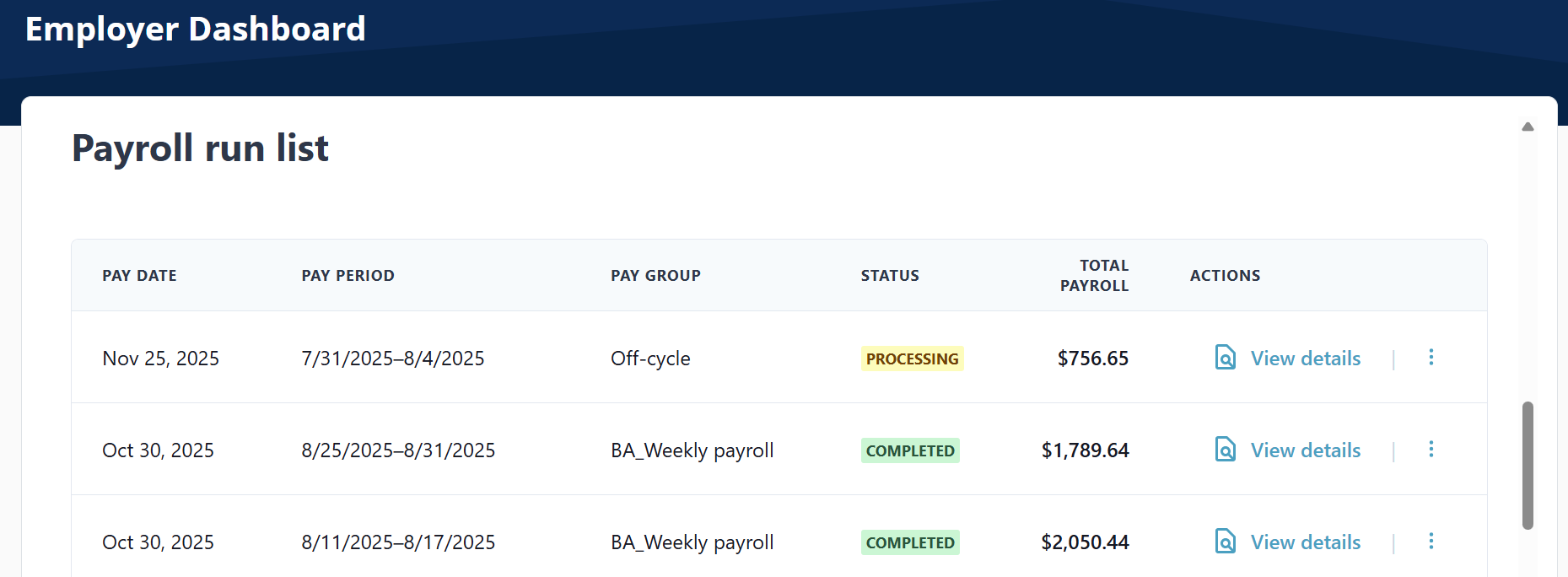Click the document icon beside $1,789.64 payroll
Image resolution: width=1568 pixels, height=577 pixels.
coord(1225,450)
